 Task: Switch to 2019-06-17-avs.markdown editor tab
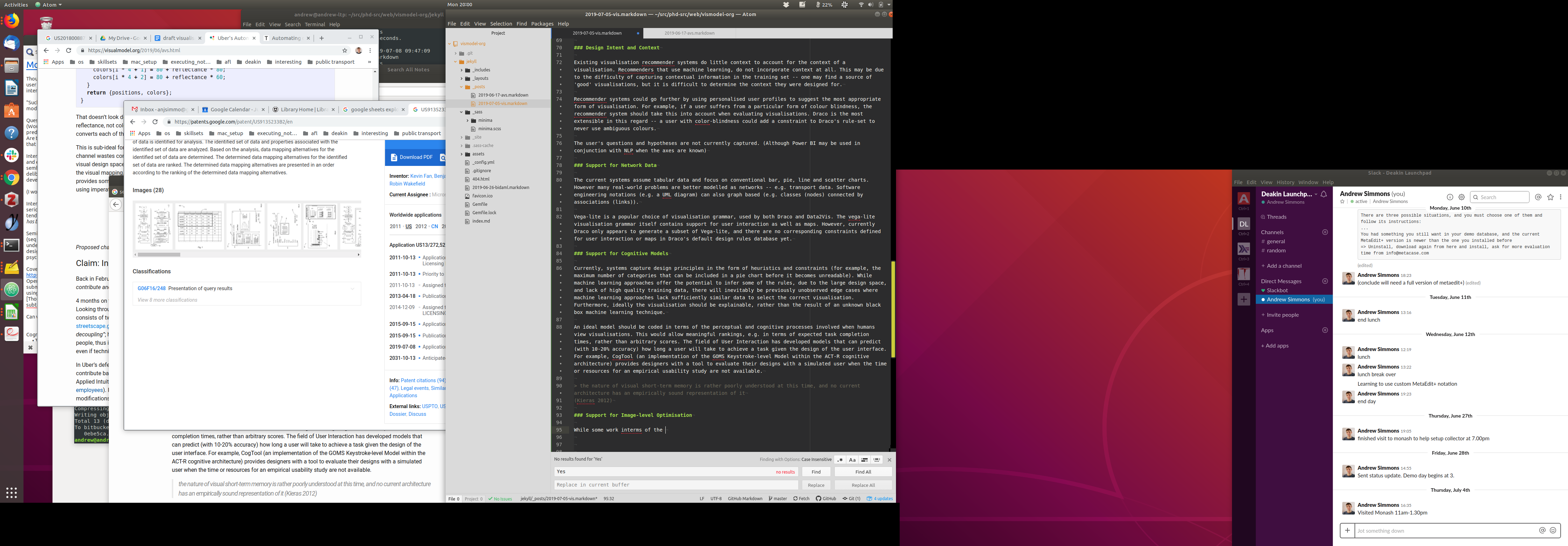[689, 33]
